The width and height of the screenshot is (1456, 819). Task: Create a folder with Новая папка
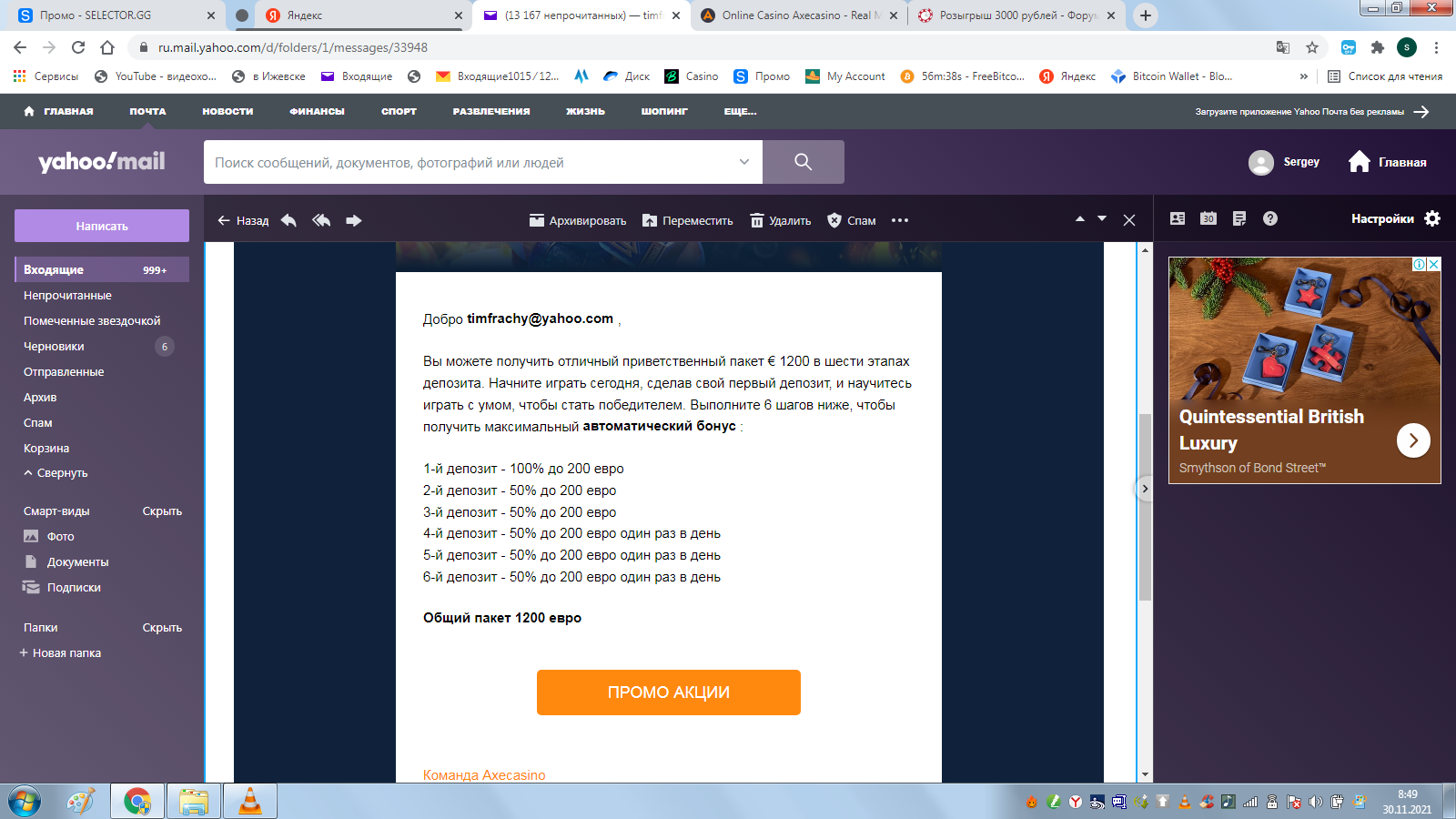[x=60, y=653]
